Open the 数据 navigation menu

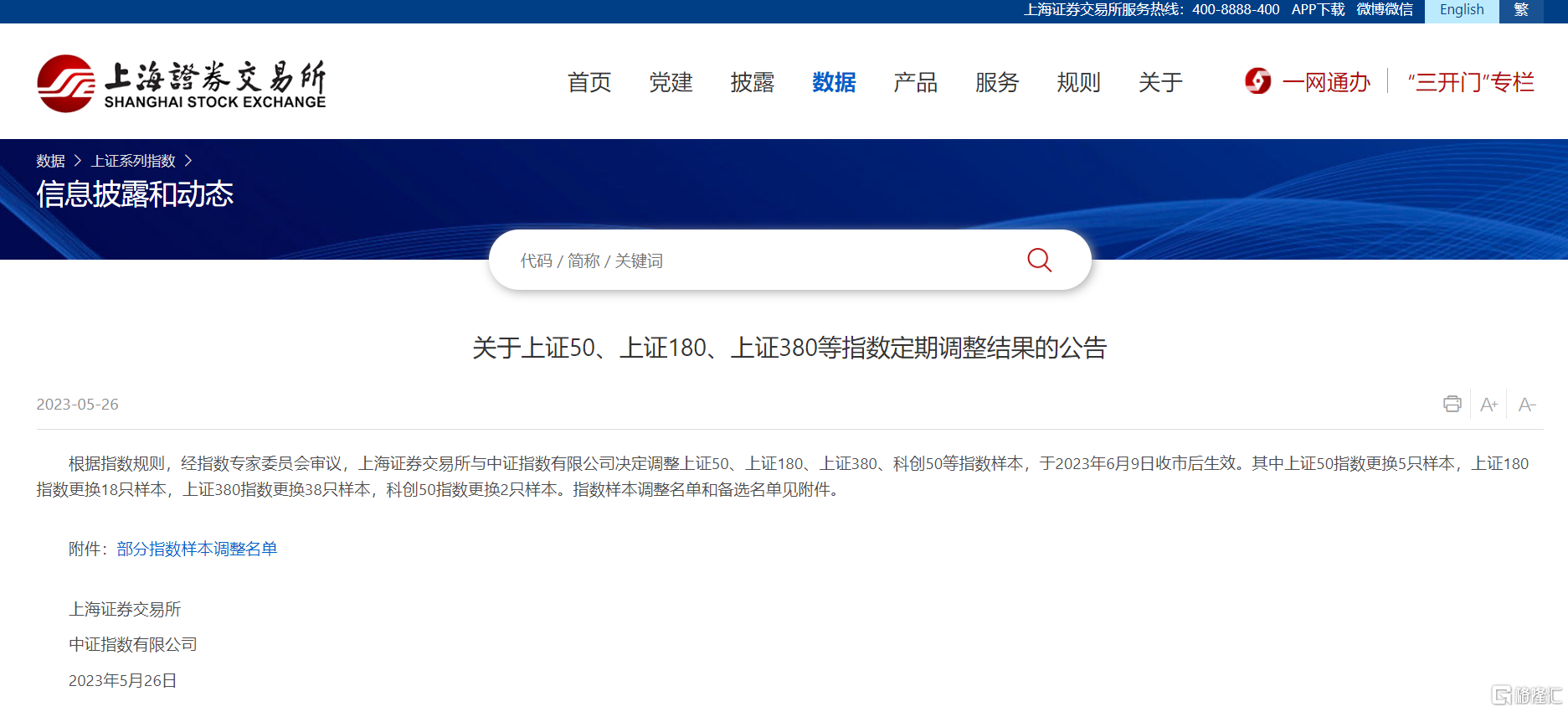point(834,82)
